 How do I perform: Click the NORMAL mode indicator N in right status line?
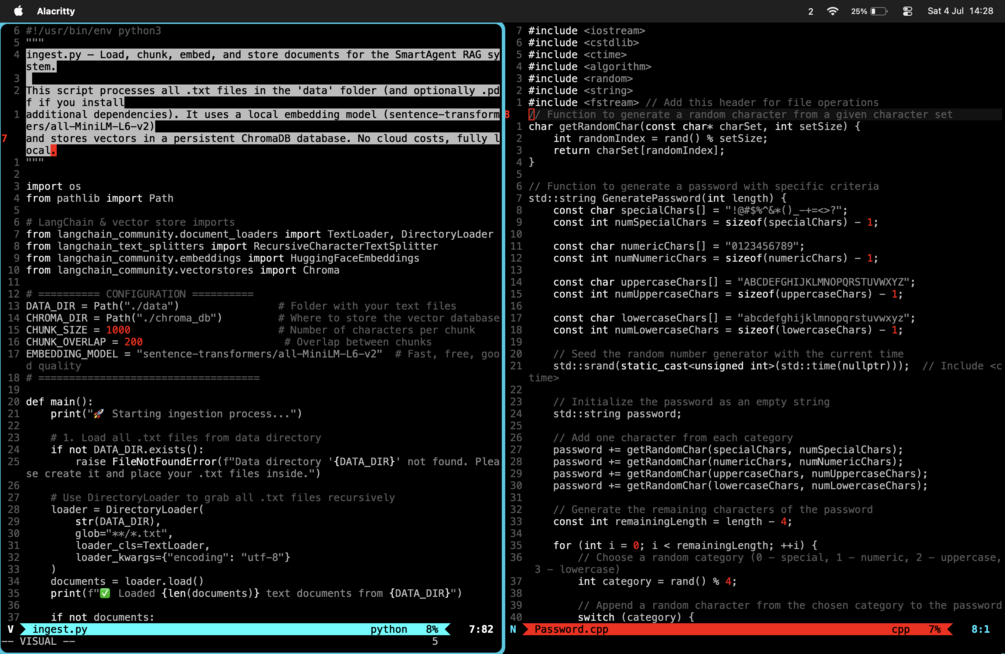point(513,629)
